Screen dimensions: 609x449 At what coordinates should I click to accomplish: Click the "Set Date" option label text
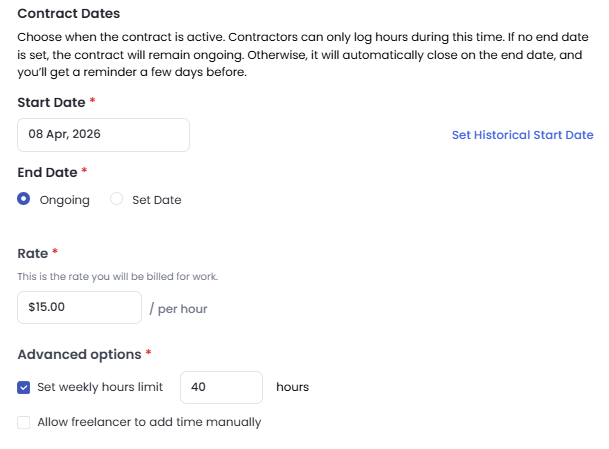coord(157,200)
